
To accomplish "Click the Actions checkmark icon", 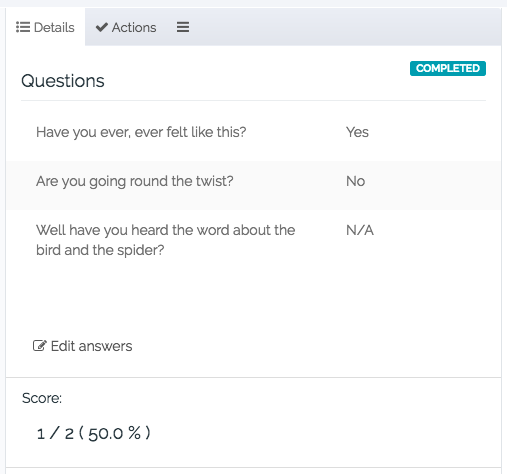I will click(x=102, y=27).
